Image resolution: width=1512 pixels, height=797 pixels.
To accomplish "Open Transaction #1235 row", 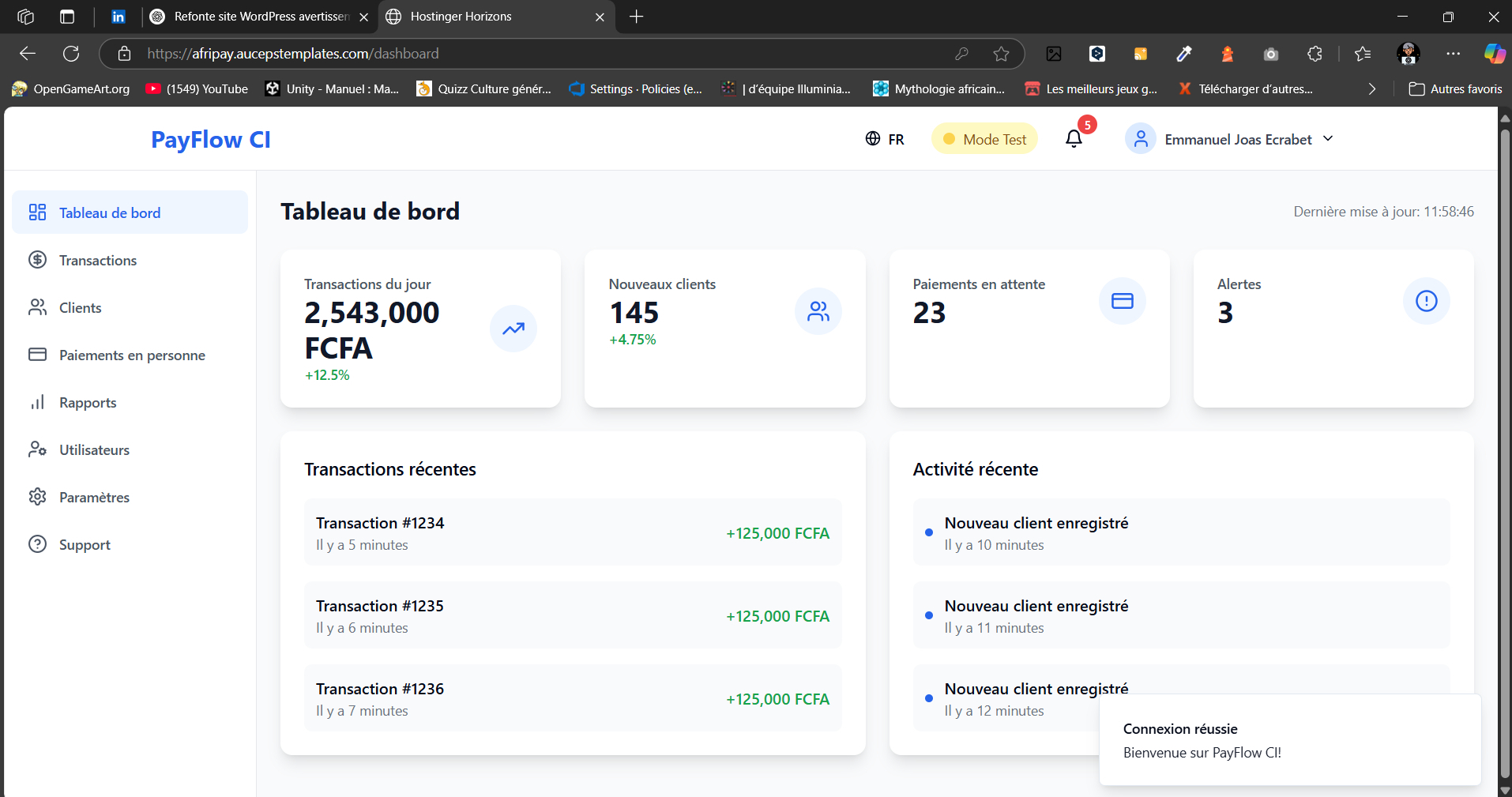I will click(x=573, y=615).
